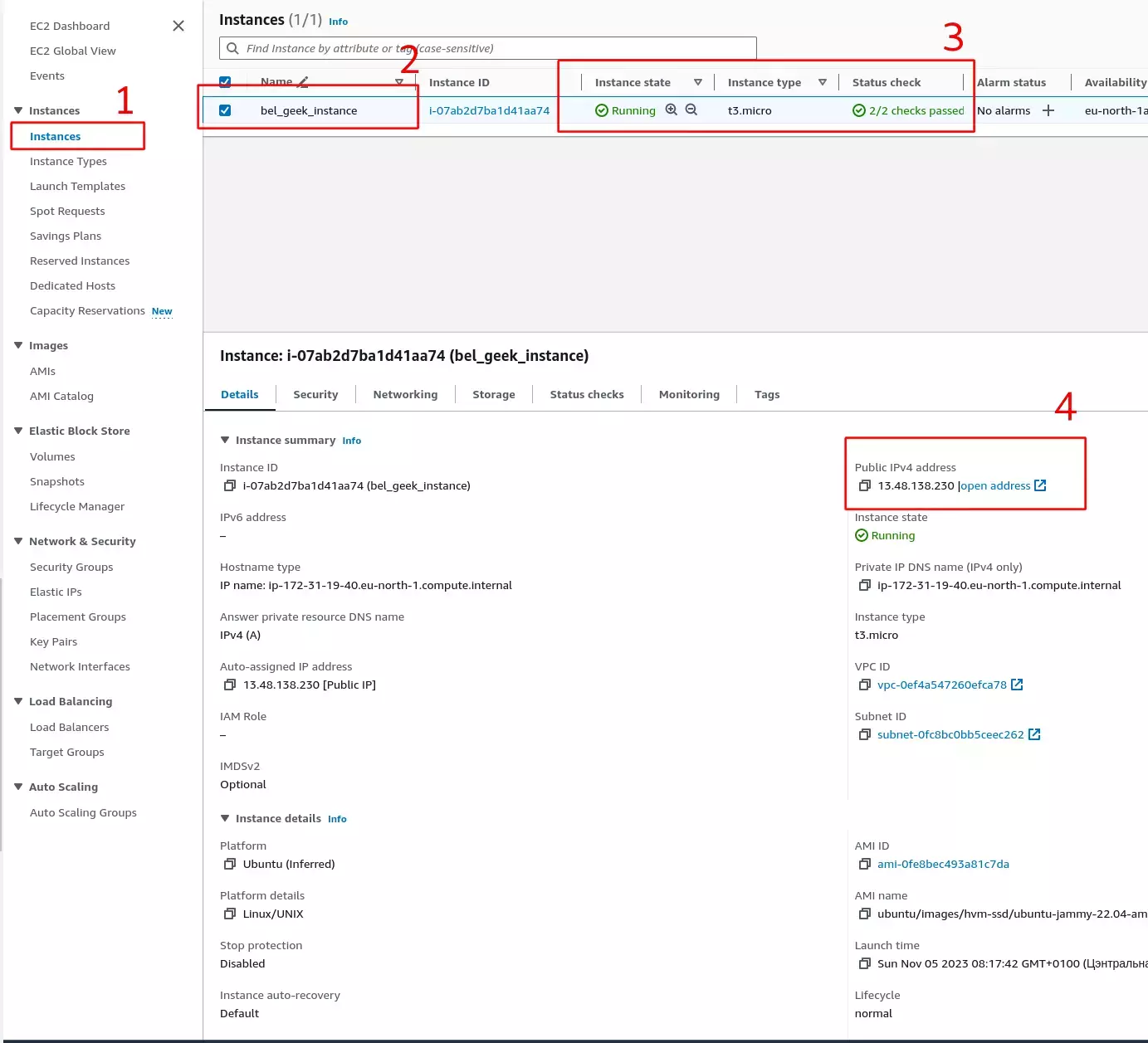The image size is (1148, 1043).
Task: Open ami-0fe8bec493a81c7da link
Action: pyautogui.click(x=943, y=864)
